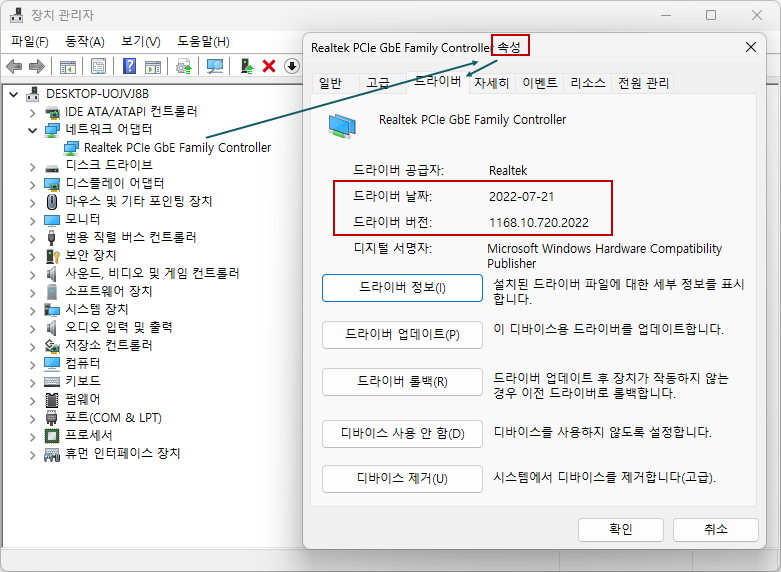The height and width of the screenshot is (572, 781).
Task: Collapse the DESKTOP-UOJVJ8B root node
Action: pyautogui.click(x=14, y=94)
